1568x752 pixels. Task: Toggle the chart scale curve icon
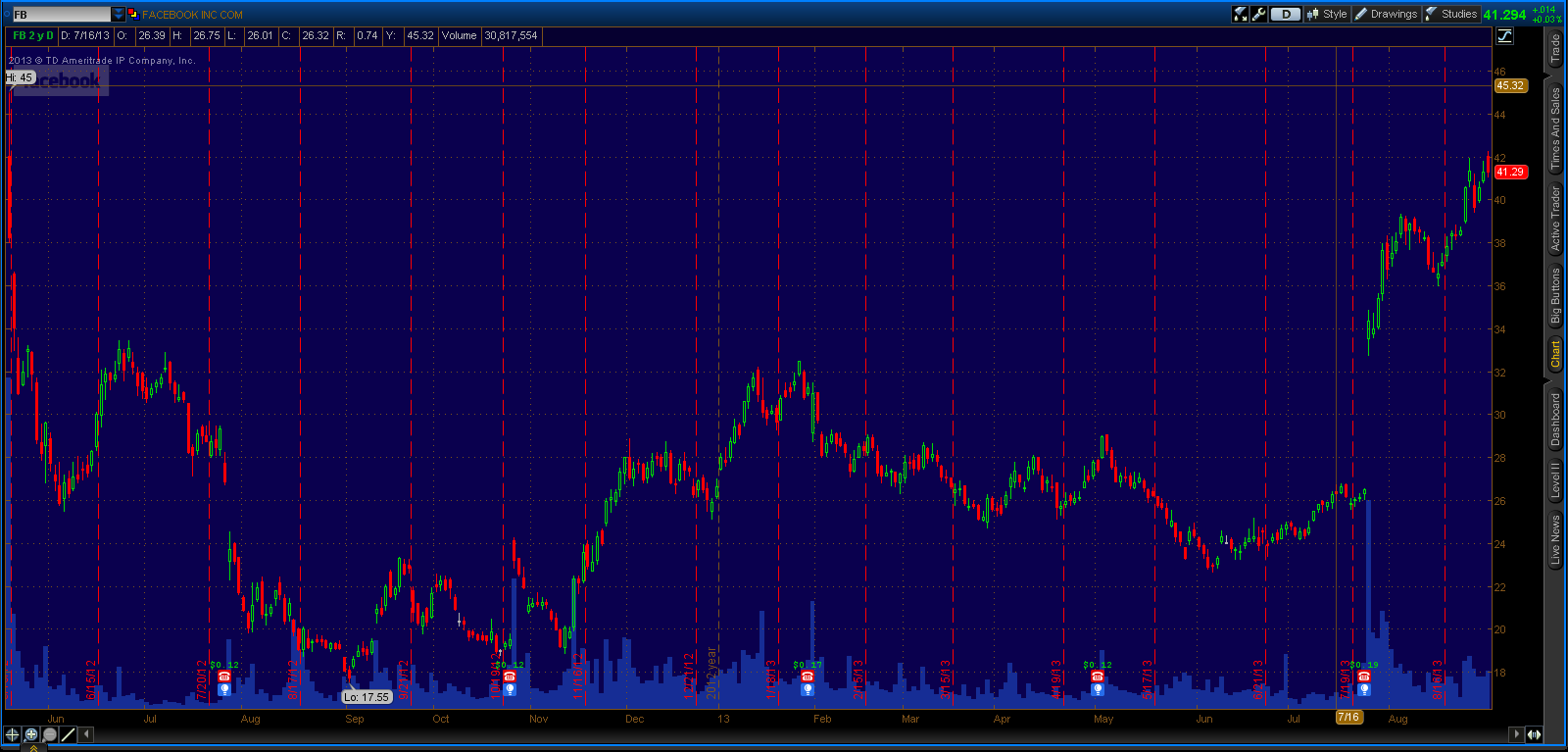[x=1504, y=35]
